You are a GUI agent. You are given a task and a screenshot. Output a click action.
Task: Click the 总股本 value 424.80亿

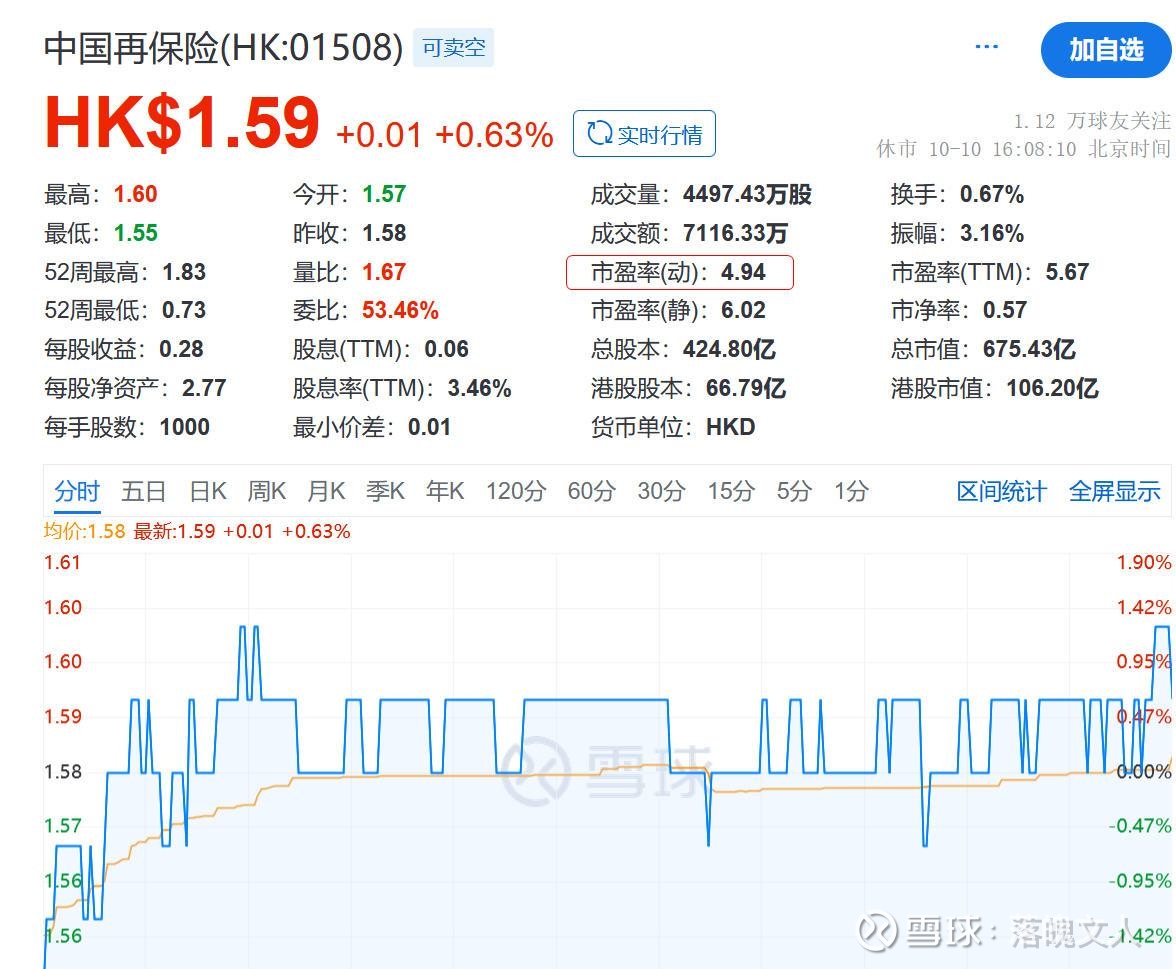coord(729,349)
